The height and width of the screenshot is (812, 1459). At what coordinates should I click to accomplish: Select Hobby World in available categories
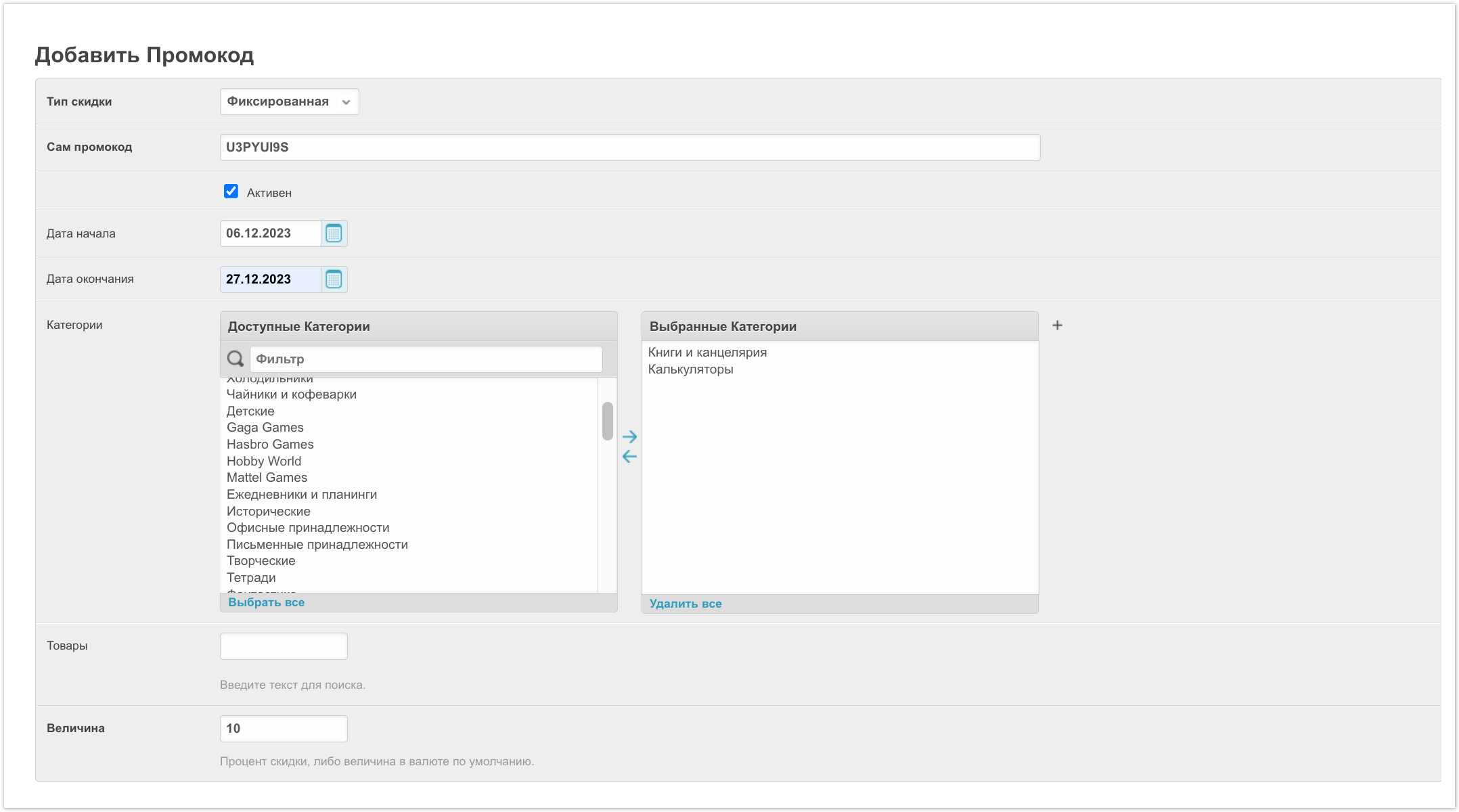pyautogui.click(x=264, y=461)
